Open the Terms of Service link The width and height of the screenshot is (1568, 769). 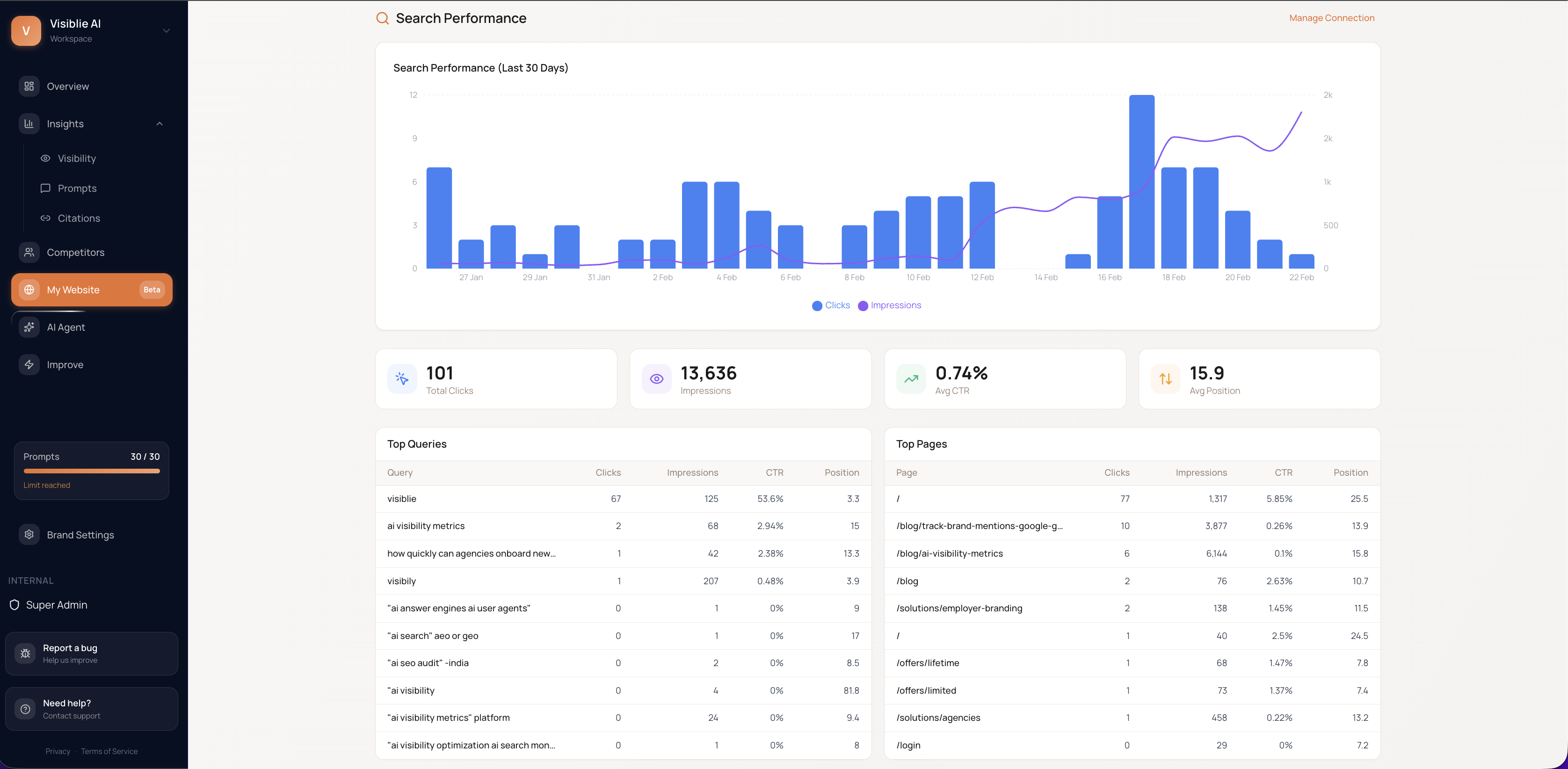(109, 751)
